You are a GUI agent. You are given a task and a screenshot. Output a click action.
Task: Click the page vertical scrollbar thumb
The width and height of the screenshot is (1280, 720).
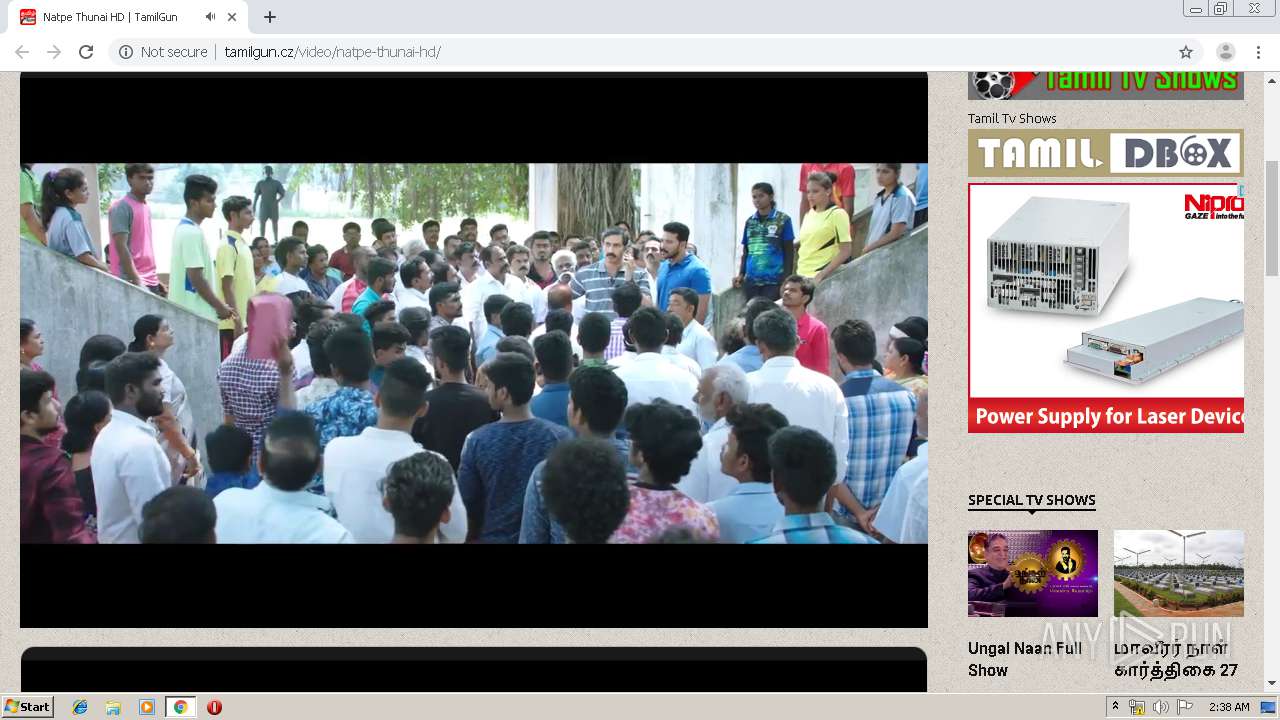pyautogui.click(x=1272, y=217)
